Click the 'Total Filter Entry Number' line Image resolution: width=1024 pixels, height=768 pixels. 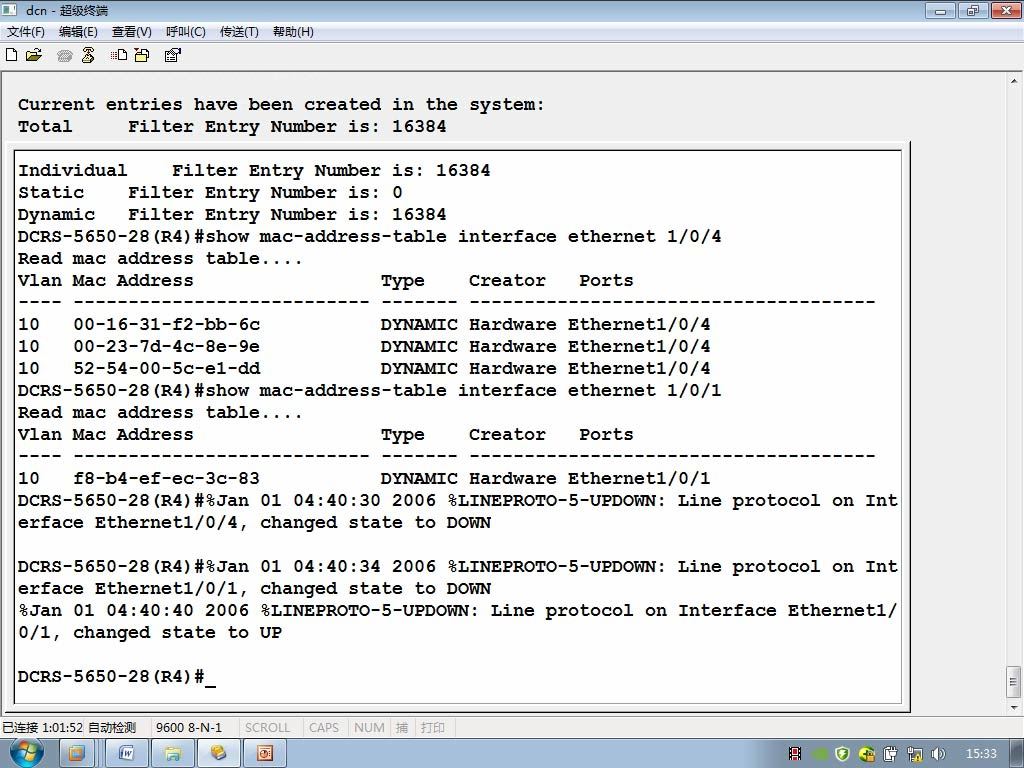(232, 127)
